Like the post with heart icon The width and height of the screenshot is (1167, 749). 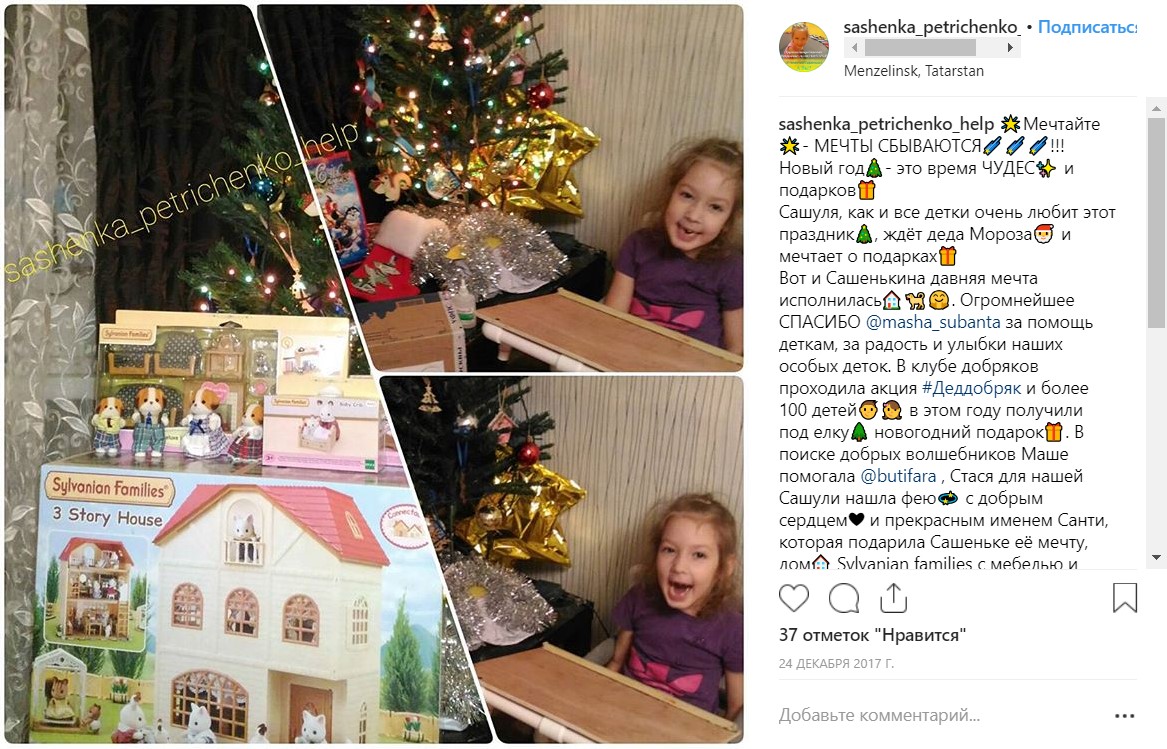tap(793, 598)
